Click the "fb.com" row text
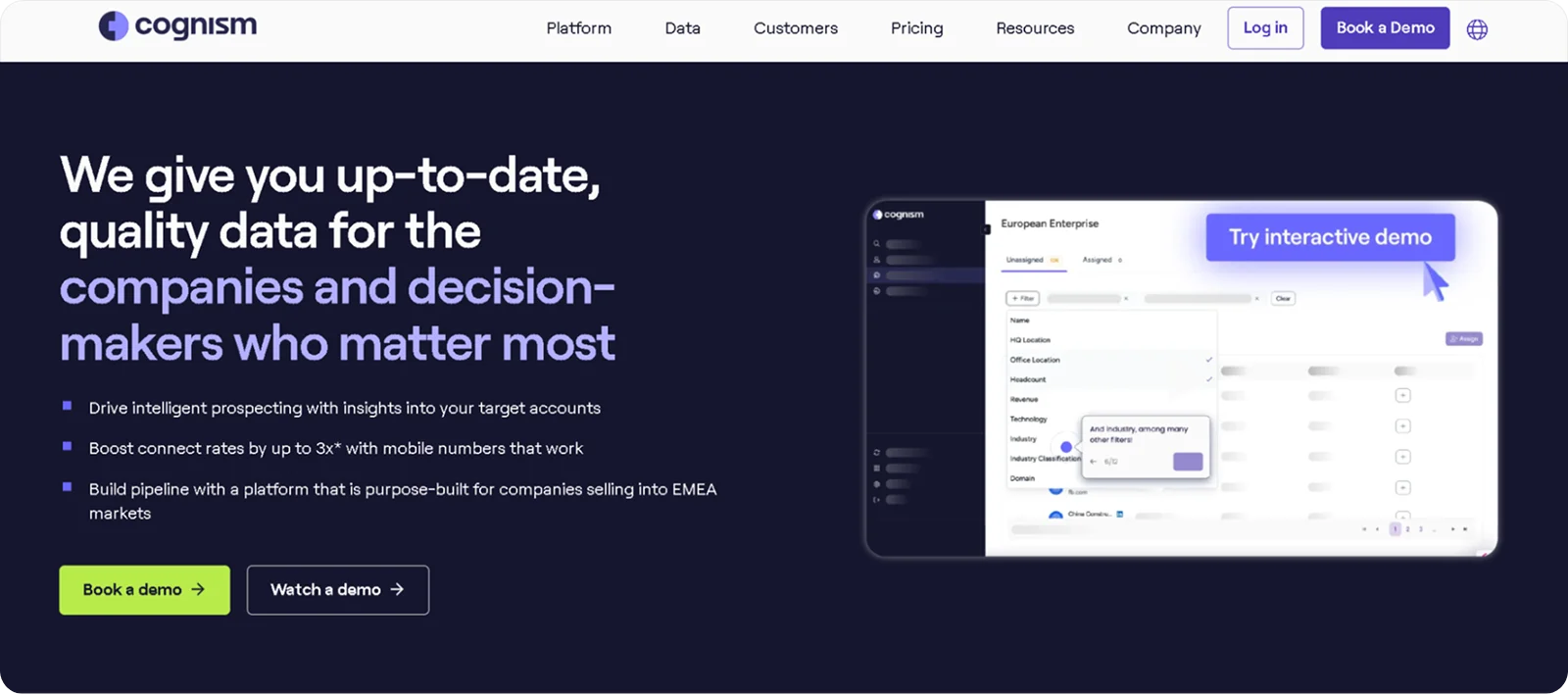The width and height of the screenshot is (1568, 694). 1078,492
